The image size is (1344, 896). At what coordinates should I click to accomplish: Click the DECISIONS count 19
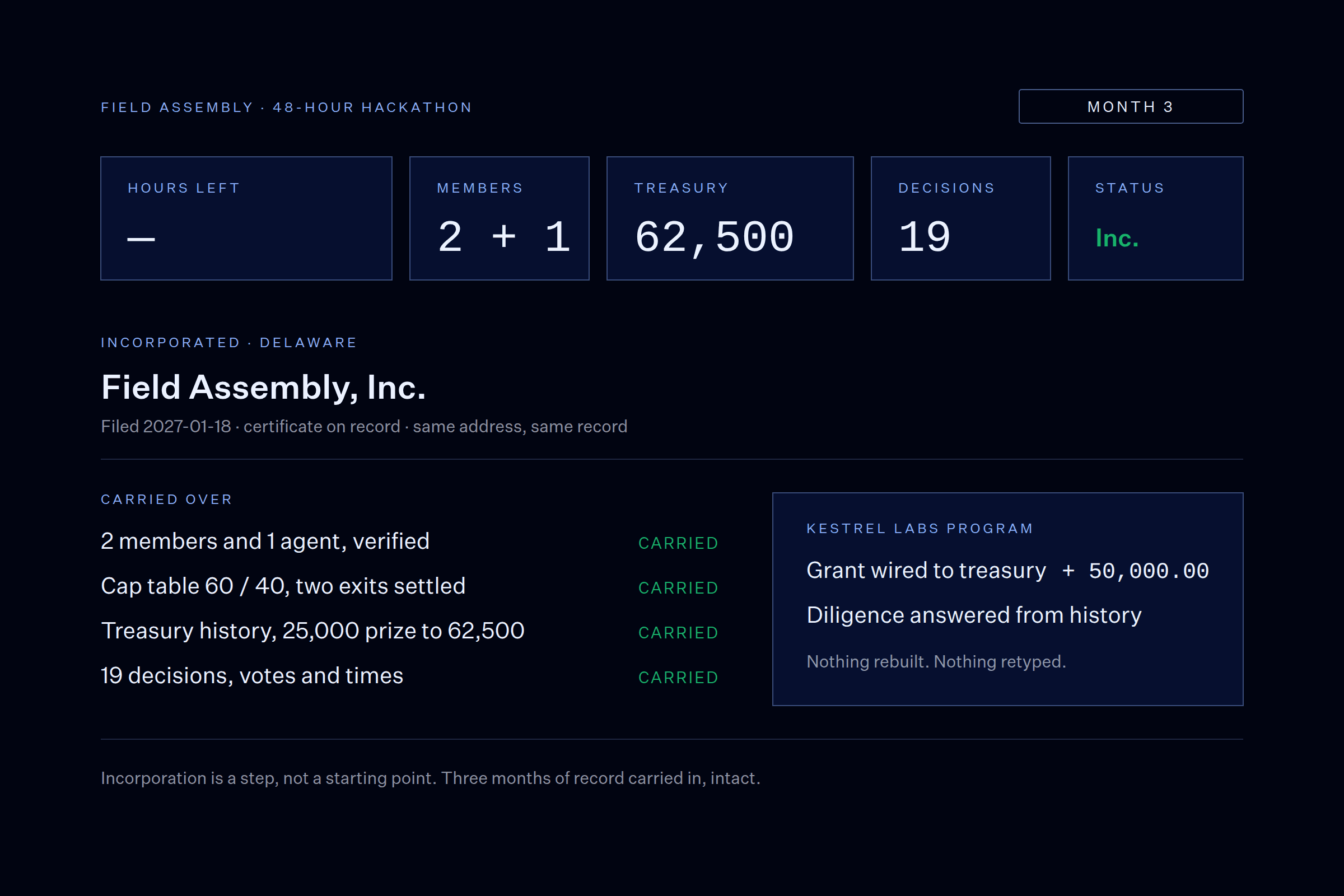[x=925, y=236]
